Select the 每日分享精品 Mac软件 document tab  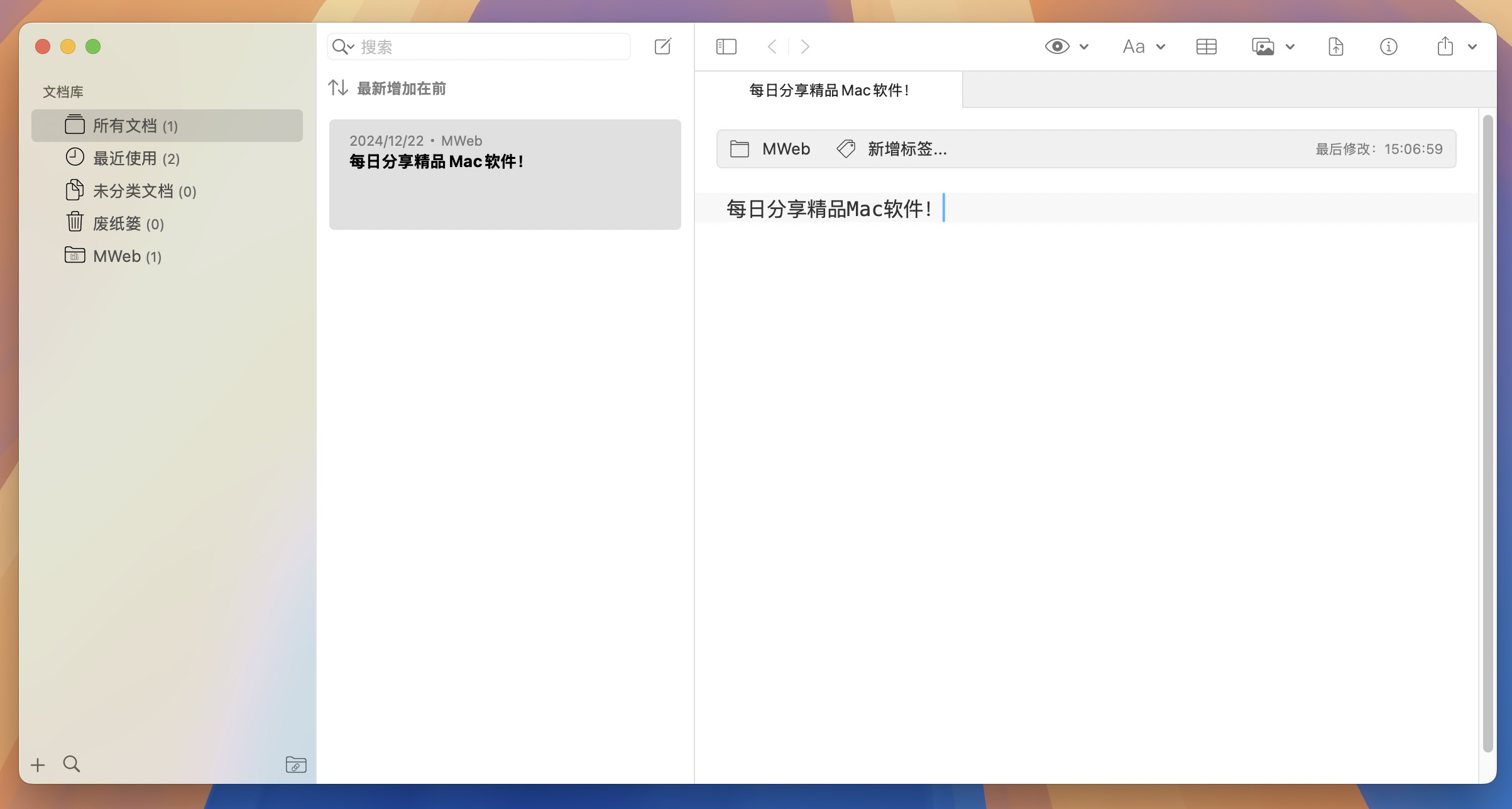pyautogui.click(x=828, y=90)
